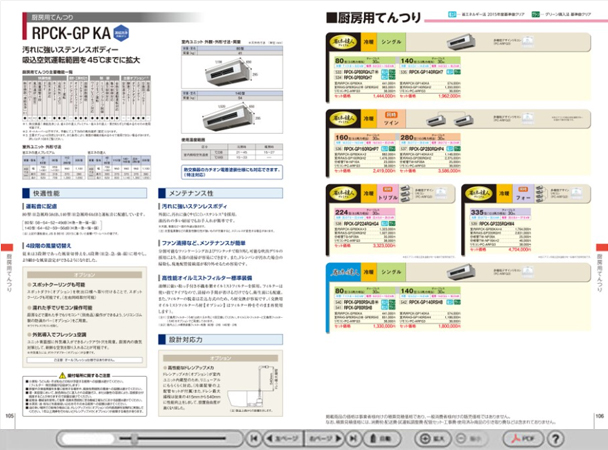Click the 高性能オイルミストフィルター標準装備 subheading

(207, 278)
